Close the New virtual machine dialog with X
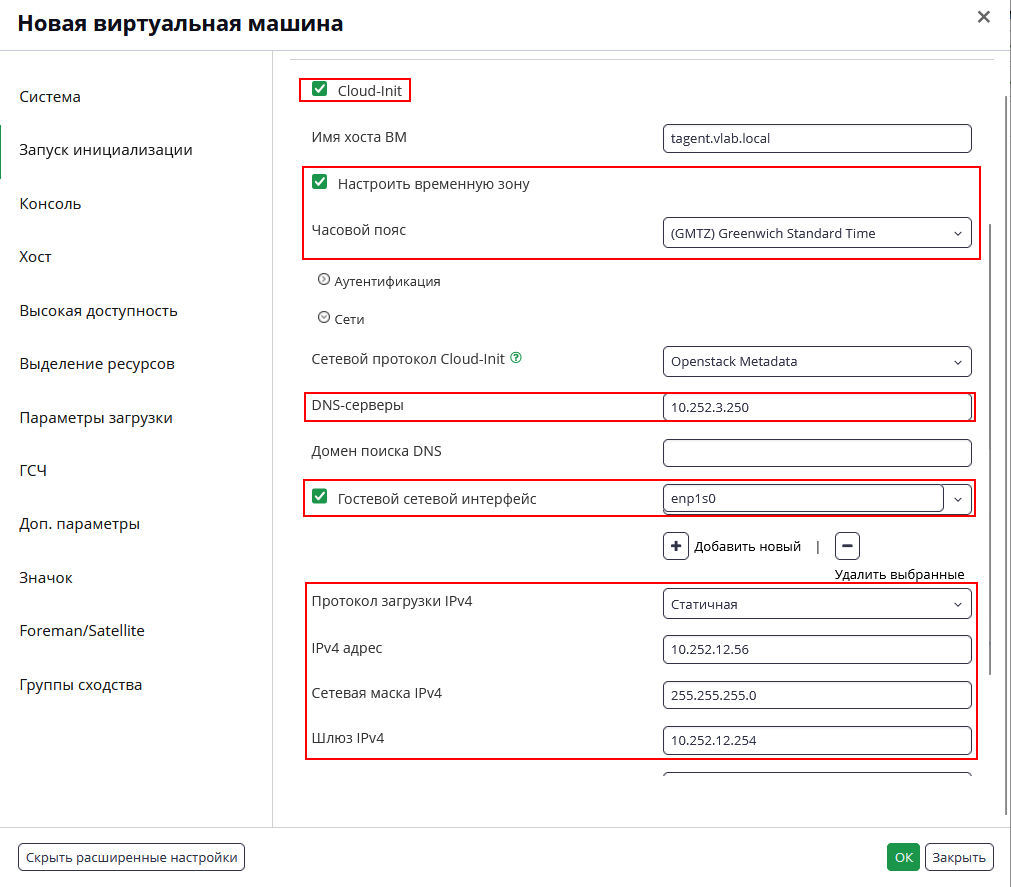The width and height of the screenshot is (1011, 887). coord(983,17)
